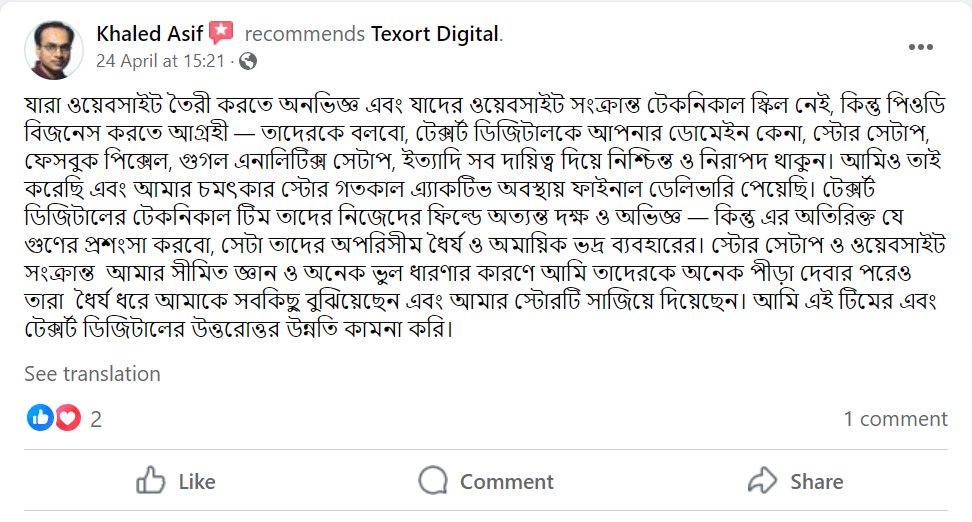This screenshot has height=522, width=972.
Task: Click the share arrow icon
Action: coord(763,481)
